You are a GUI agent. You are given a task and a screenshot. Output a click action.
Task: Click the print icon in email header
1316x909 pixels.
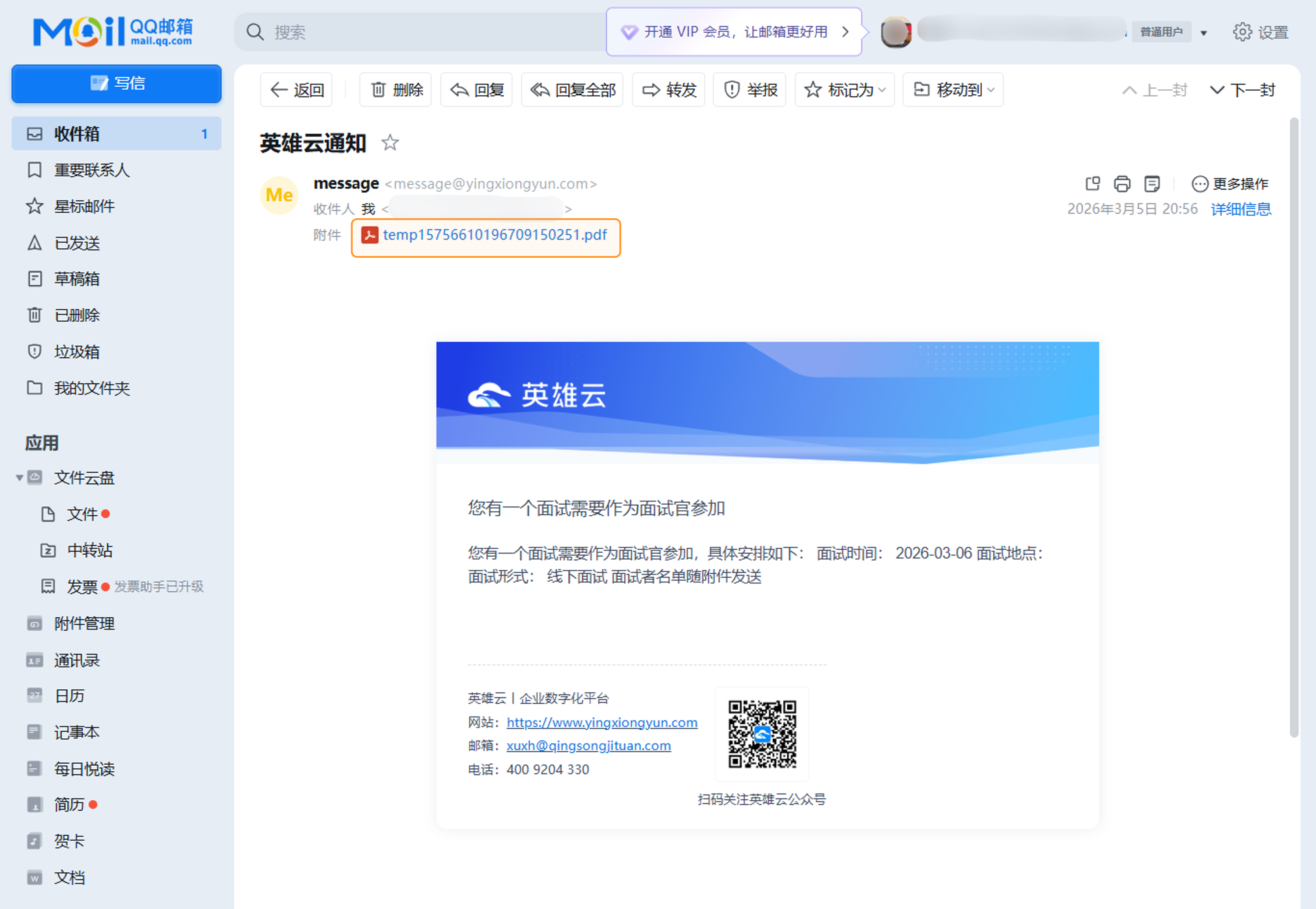pos(1122,184)
